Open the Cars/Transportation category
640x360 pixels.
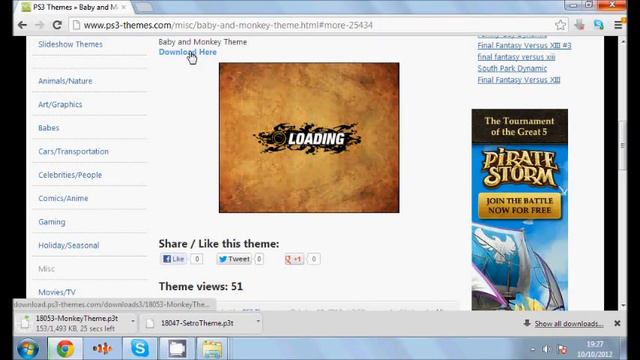coord(73,151)
